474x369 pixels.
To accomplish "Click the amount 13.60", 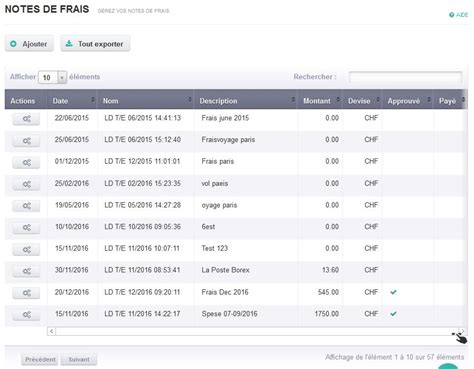I will point(330,270).
